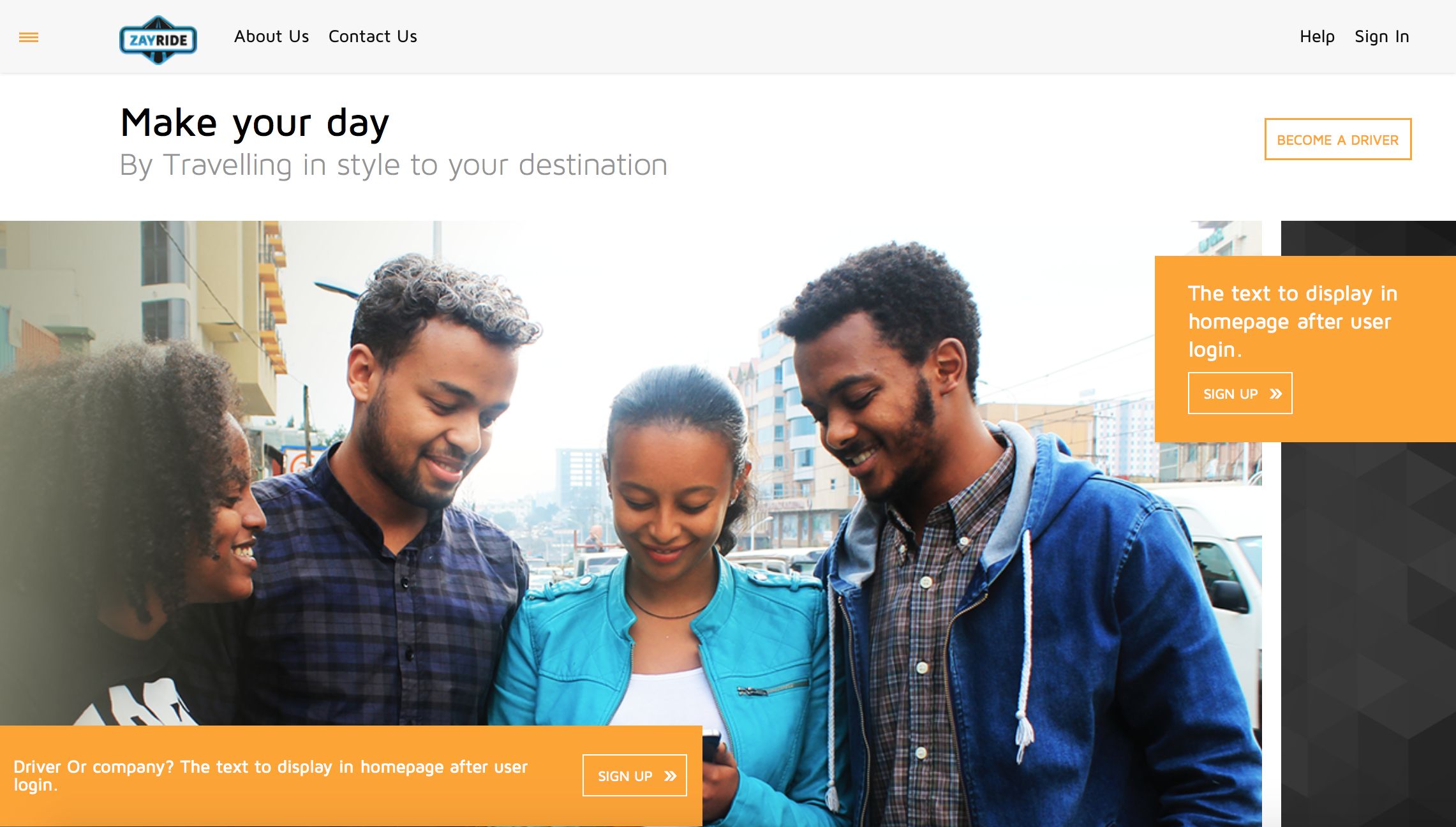The width and height of the screenshot is (1456, 827).
Task: Open the Help link
Action: [1317, 36]
